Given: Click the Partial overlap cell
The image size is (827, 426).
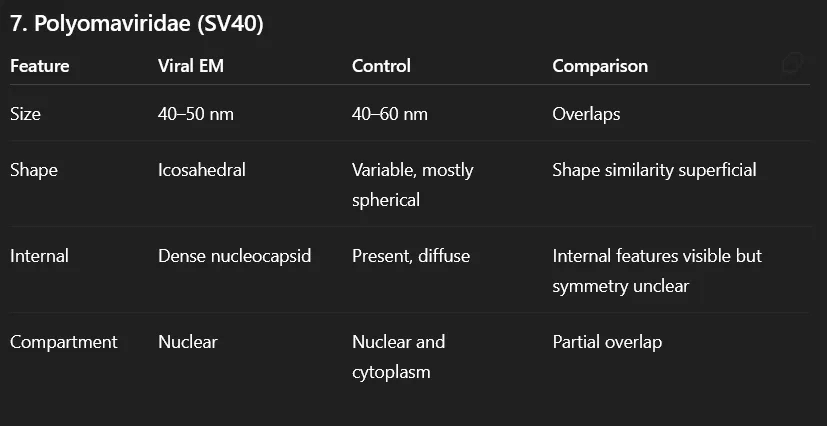Looking at the screenshot, I should click(607, 342).
